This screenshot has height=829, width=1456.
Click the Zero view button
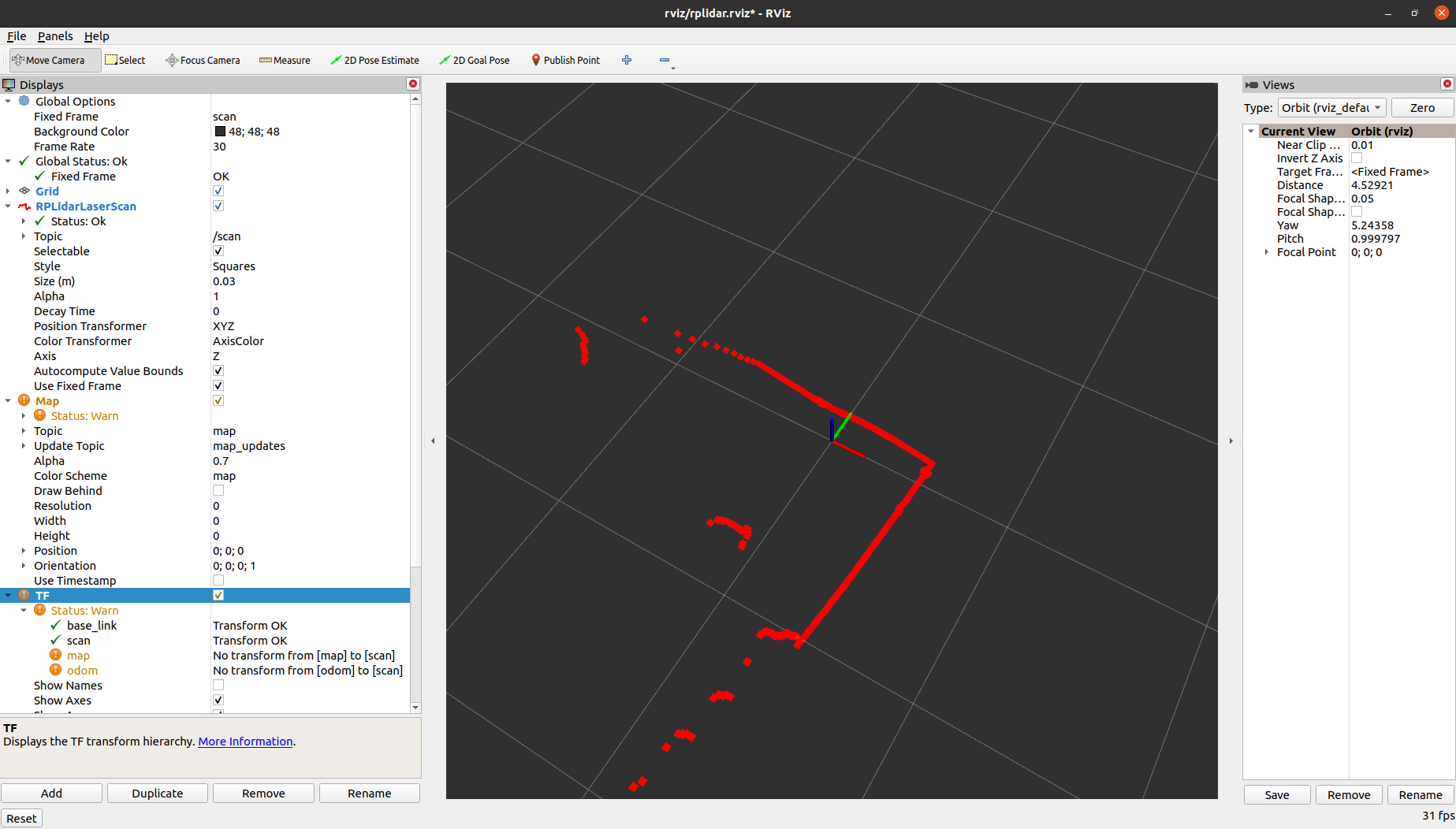1422,107
